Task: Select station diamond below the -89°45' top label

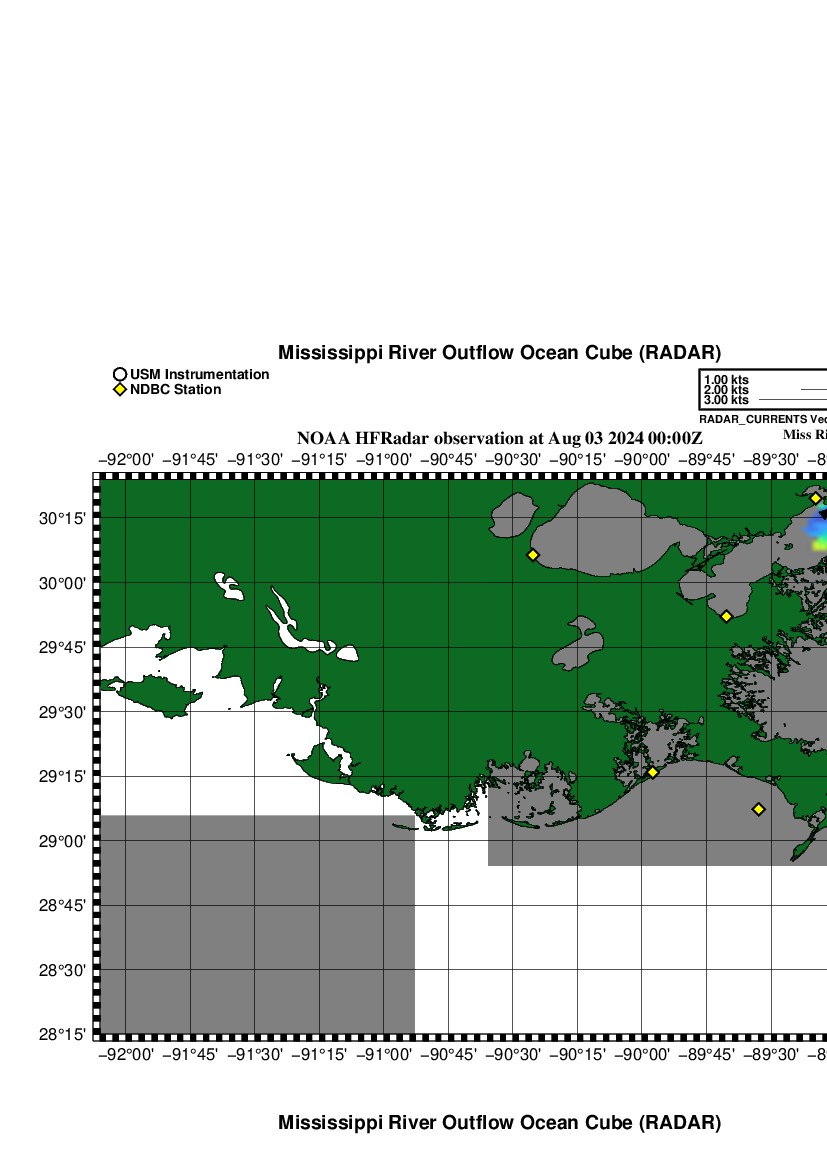Action: click(727, 616)
